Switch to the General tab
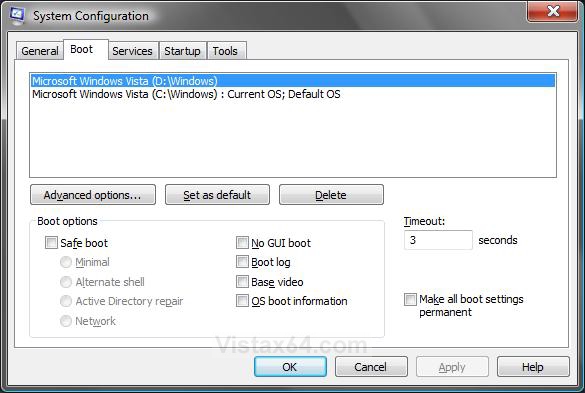The width and height of the screenshot is (585, 393). coord(40,51)
